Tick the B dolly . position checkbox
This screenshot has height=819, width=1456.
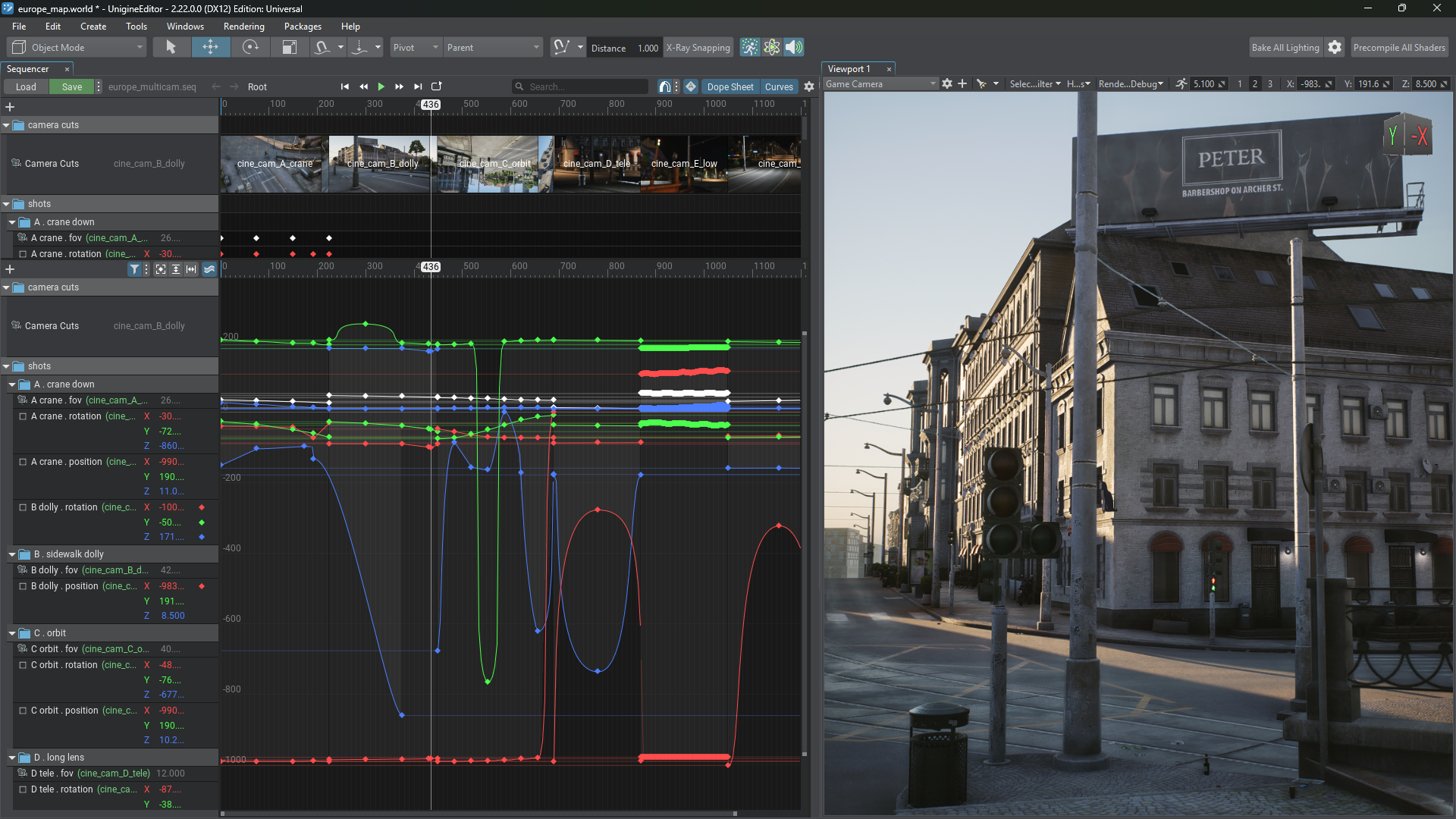(23, 586)
